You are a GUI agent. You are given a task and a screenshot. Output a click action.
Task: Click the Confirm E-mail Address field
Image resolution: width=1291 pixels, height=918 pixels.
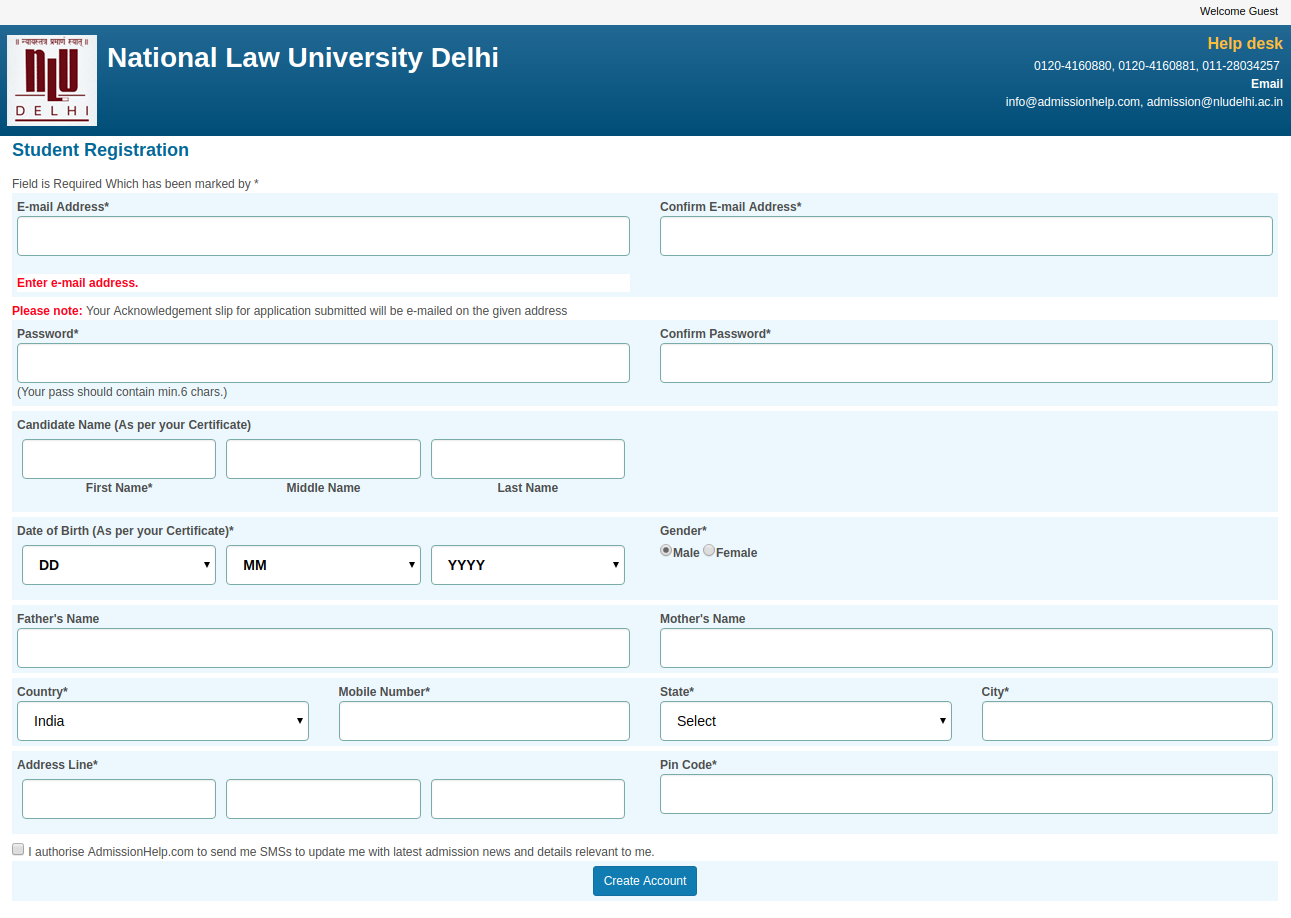[x=965, y=235]
